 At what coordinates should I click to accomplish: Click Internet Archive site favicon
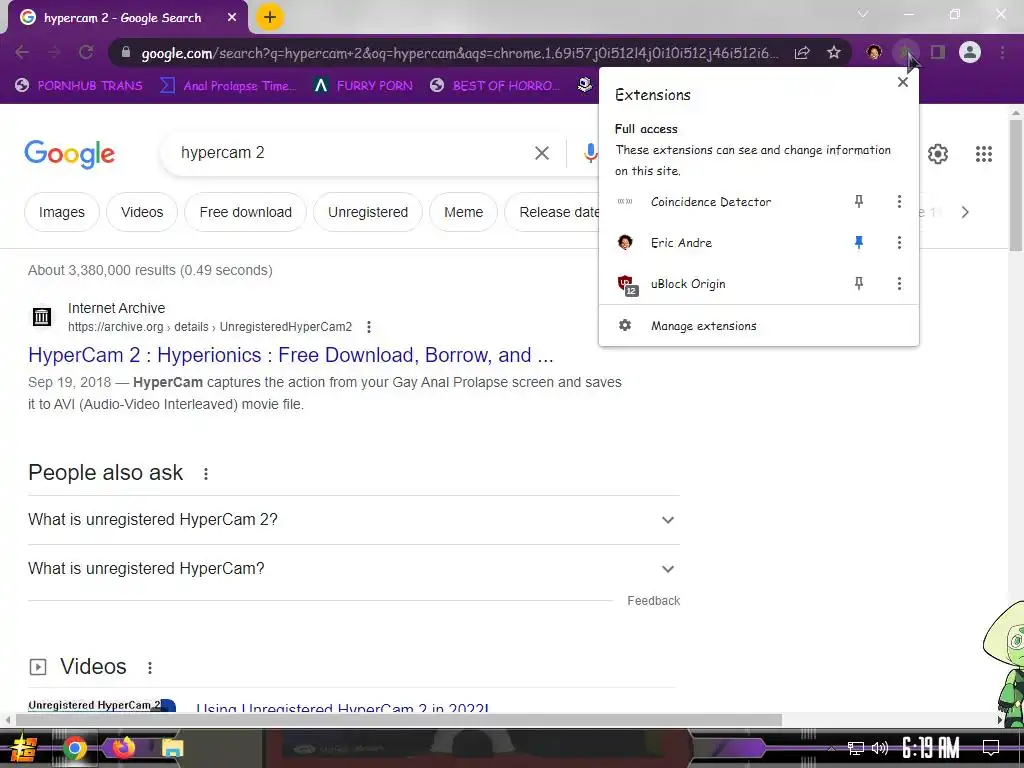pyautogui.click(x=42, y=317)
